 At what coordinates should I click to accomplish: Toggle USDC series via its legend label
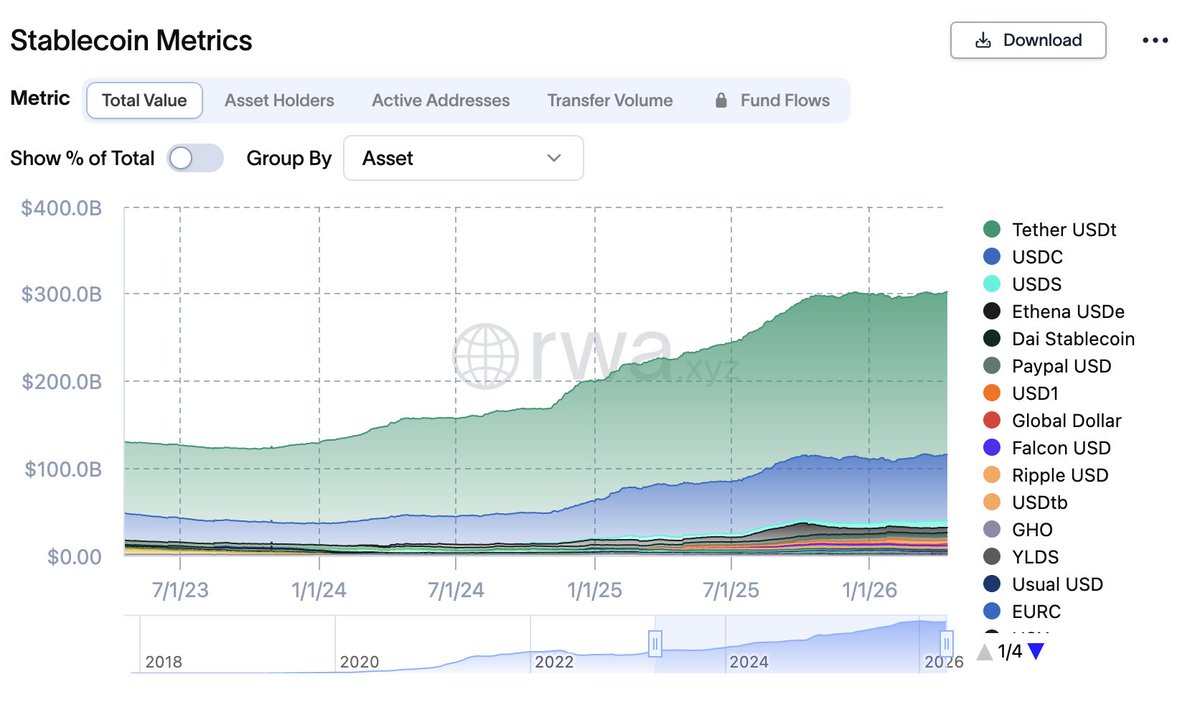(1037, 257)
